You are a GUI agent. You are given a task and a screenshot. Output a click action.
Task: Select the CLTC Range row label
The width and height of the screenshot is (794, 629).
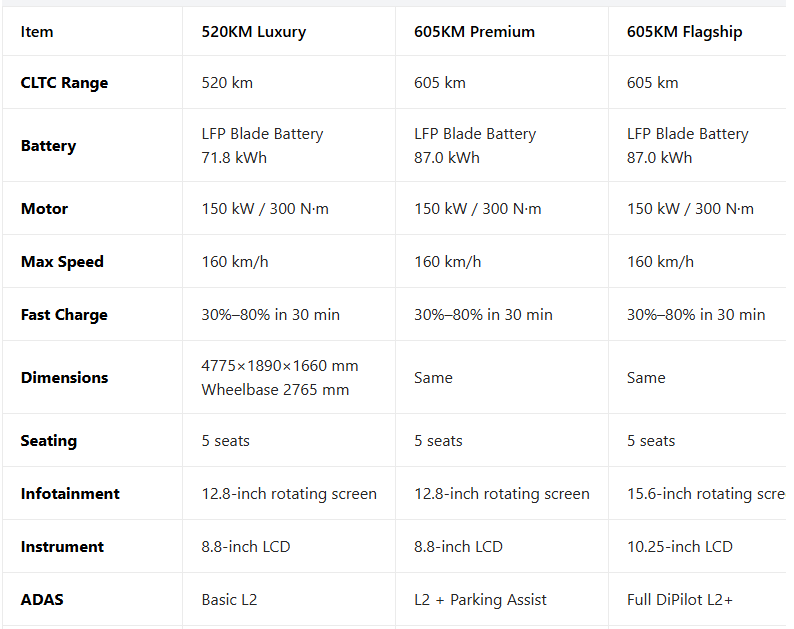click(64, 83)
